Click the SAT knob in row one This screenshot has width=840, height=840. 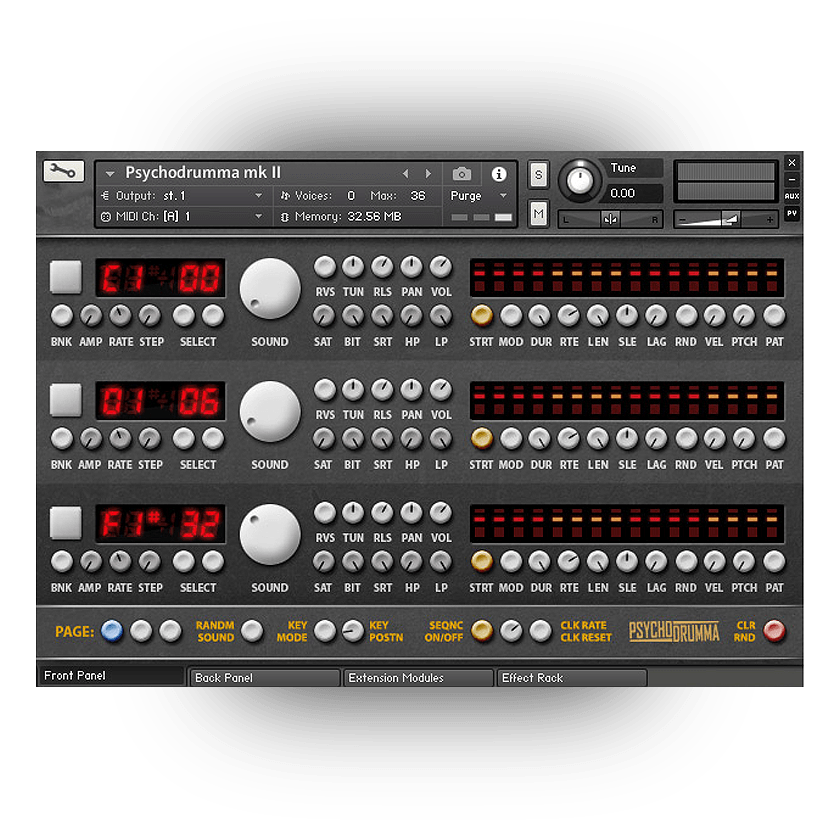324,316
